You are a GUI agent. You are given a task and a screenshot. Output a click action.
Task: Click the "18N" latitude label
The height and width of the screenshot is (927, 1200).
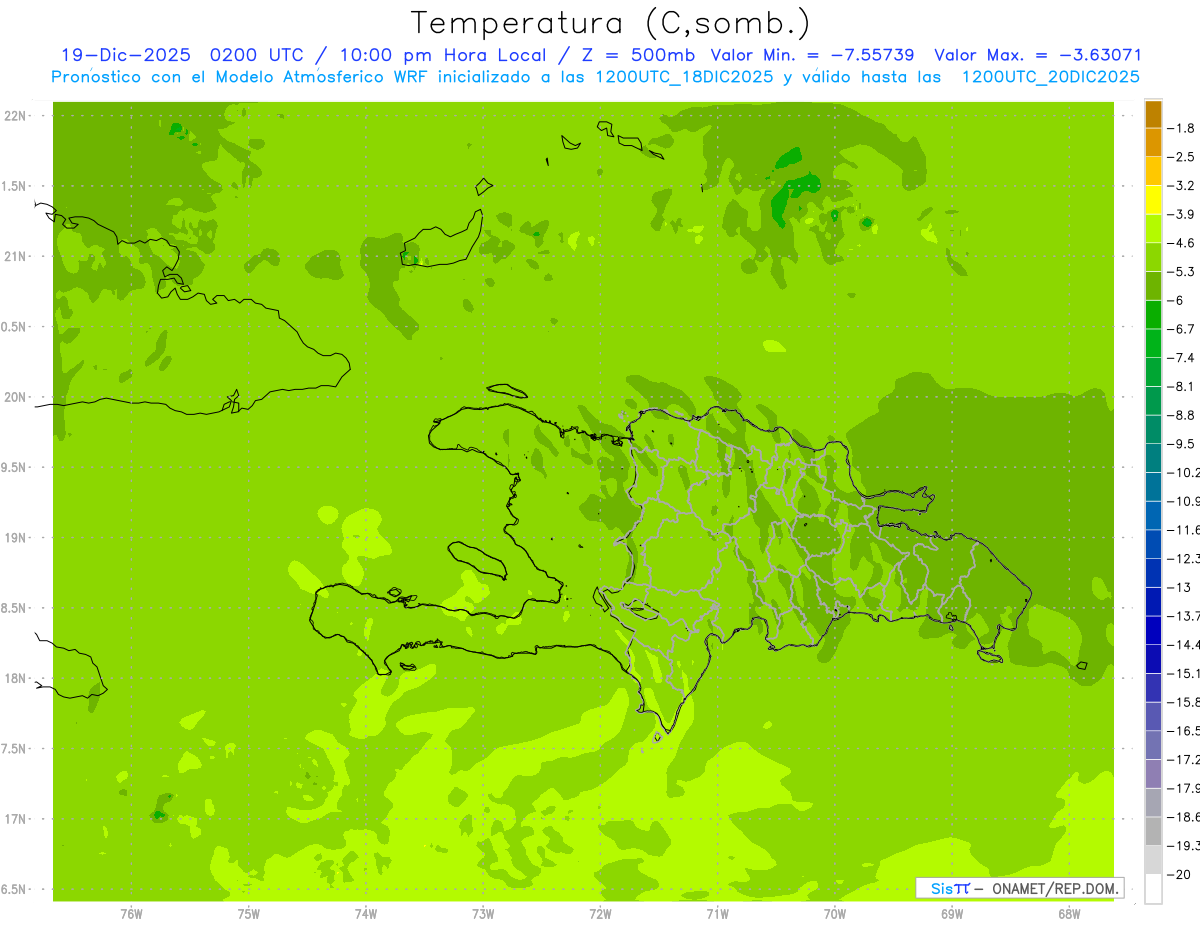[16, 679]
